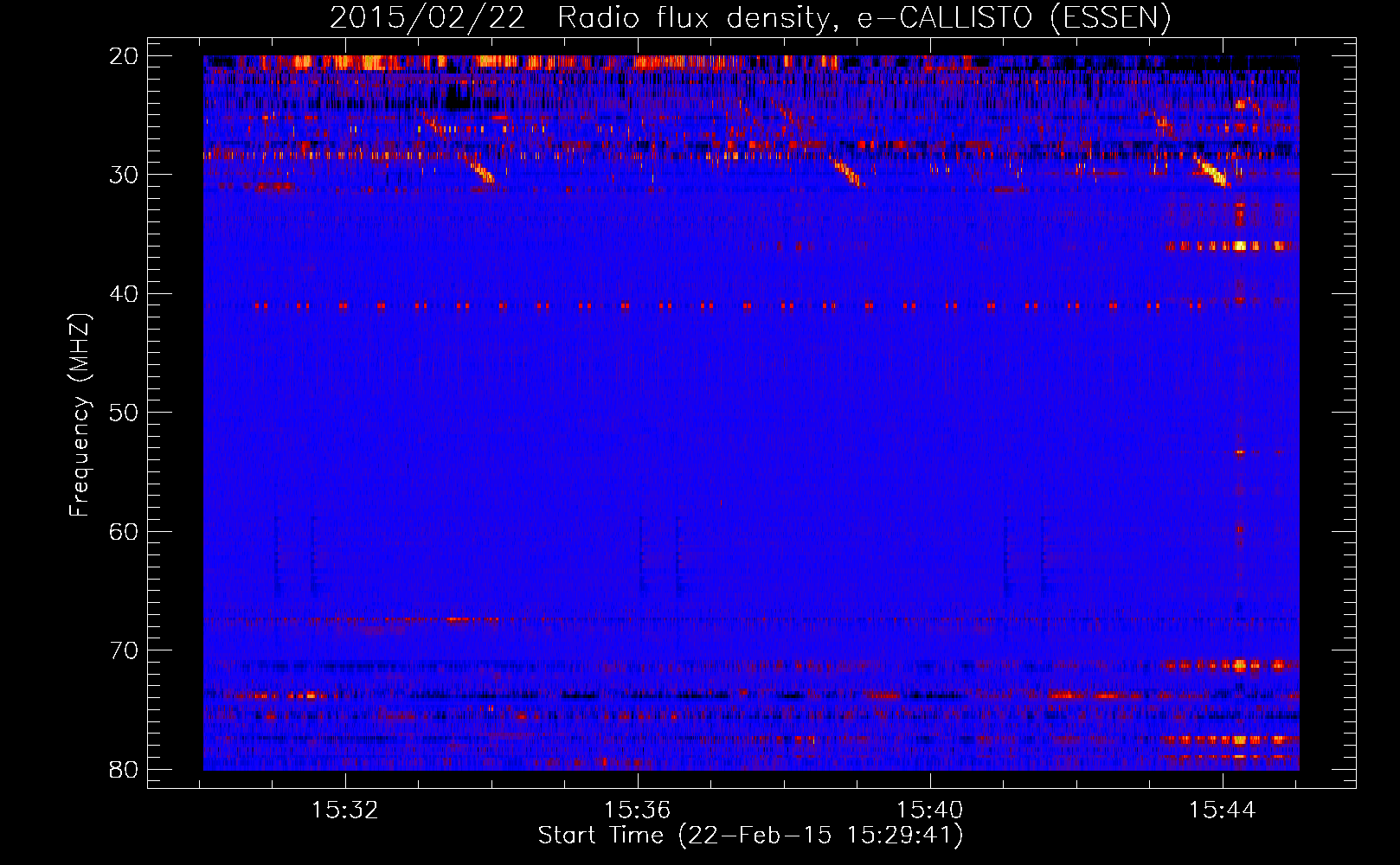Viewport: 1400px width, 865px height.
Task: Click the 60 MHz frequency tick label
Action: (124, 532)
